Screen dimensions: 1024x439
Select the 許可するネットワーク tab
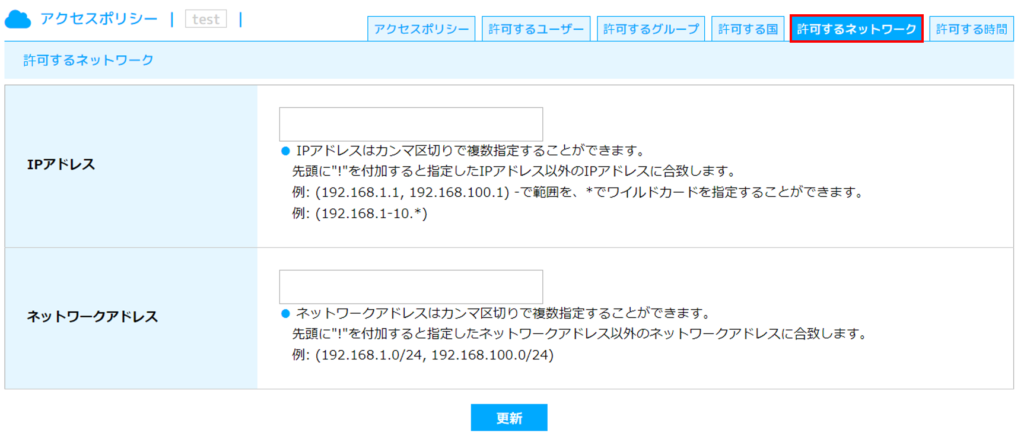856,29
